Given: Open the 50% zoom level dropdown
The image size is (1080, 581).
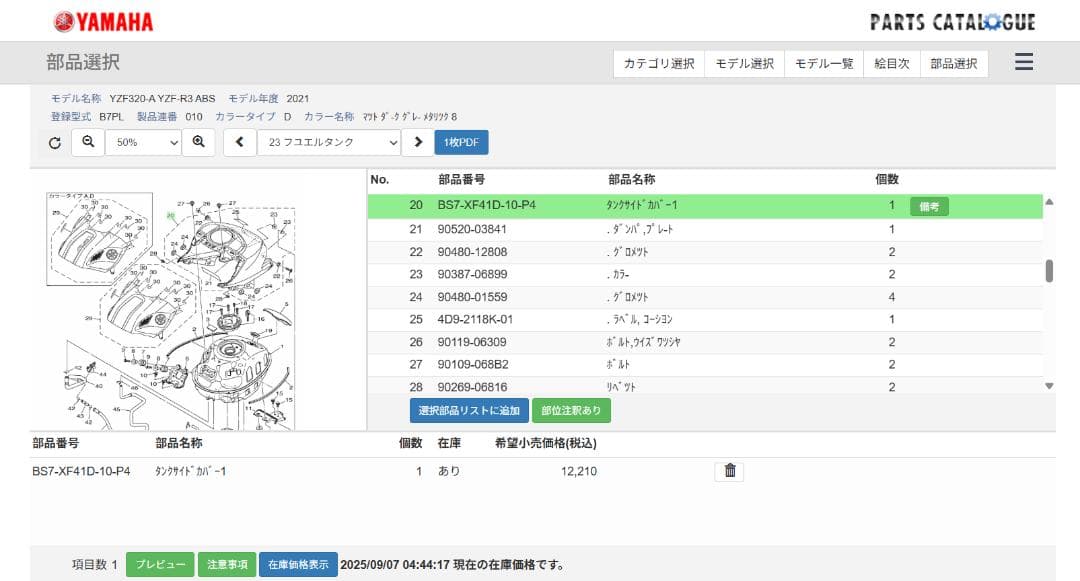Looking at the screenshot, I should point(144,143).
